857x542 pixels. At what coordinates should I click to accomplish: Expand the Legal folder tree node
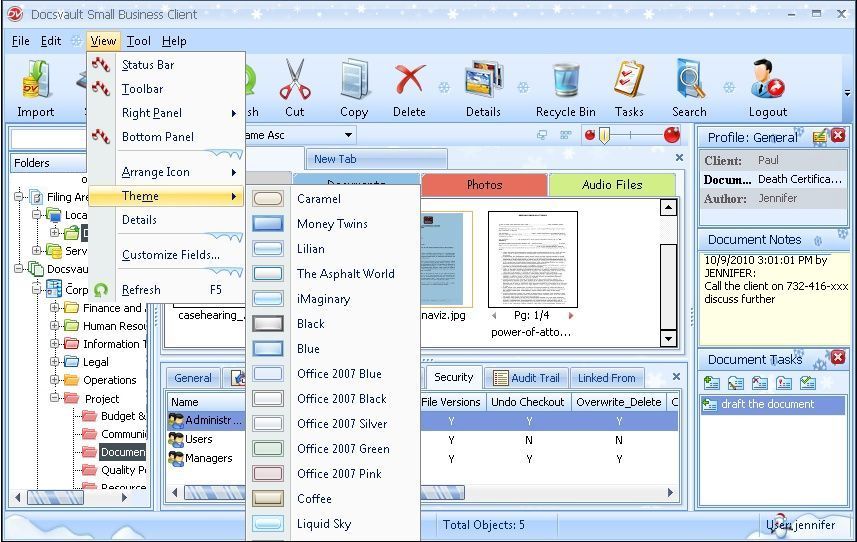point(54,362)
